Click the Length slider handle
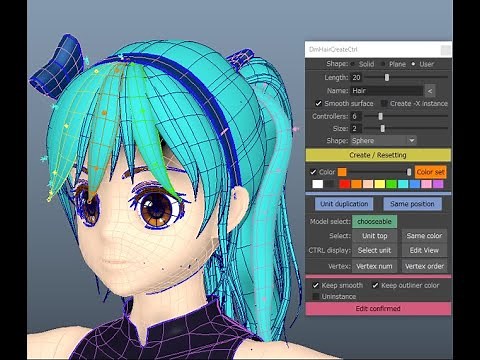This screenshot has height=360, width=480. point(387,77)
